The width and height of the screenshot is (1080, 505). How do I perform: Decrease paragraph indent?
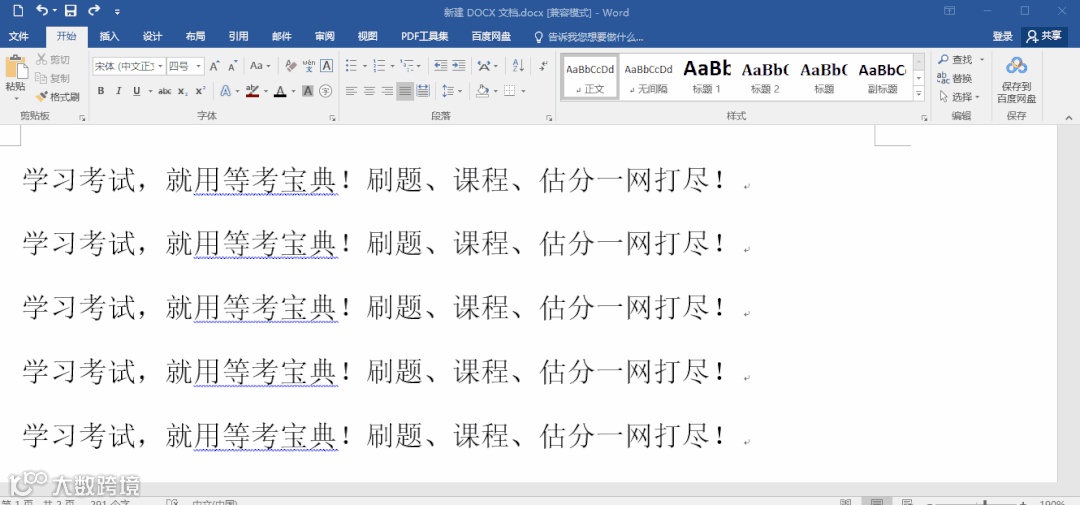pyautogui.click(x=441, y=66)
